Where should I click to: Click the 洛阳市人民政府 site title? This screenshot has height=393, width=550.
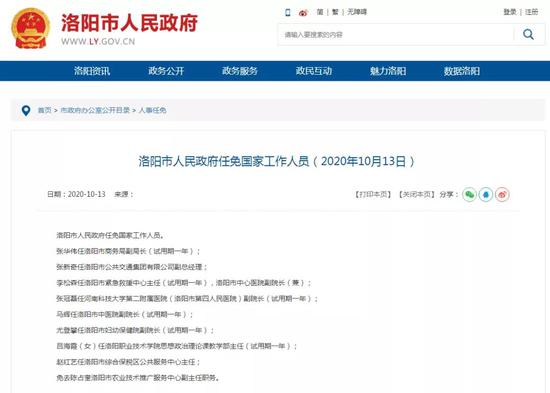coord(129,23)
